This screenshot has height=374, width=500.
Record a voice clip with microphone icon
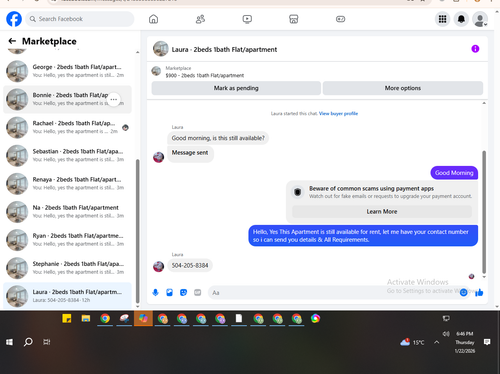[x=155, y=293]
